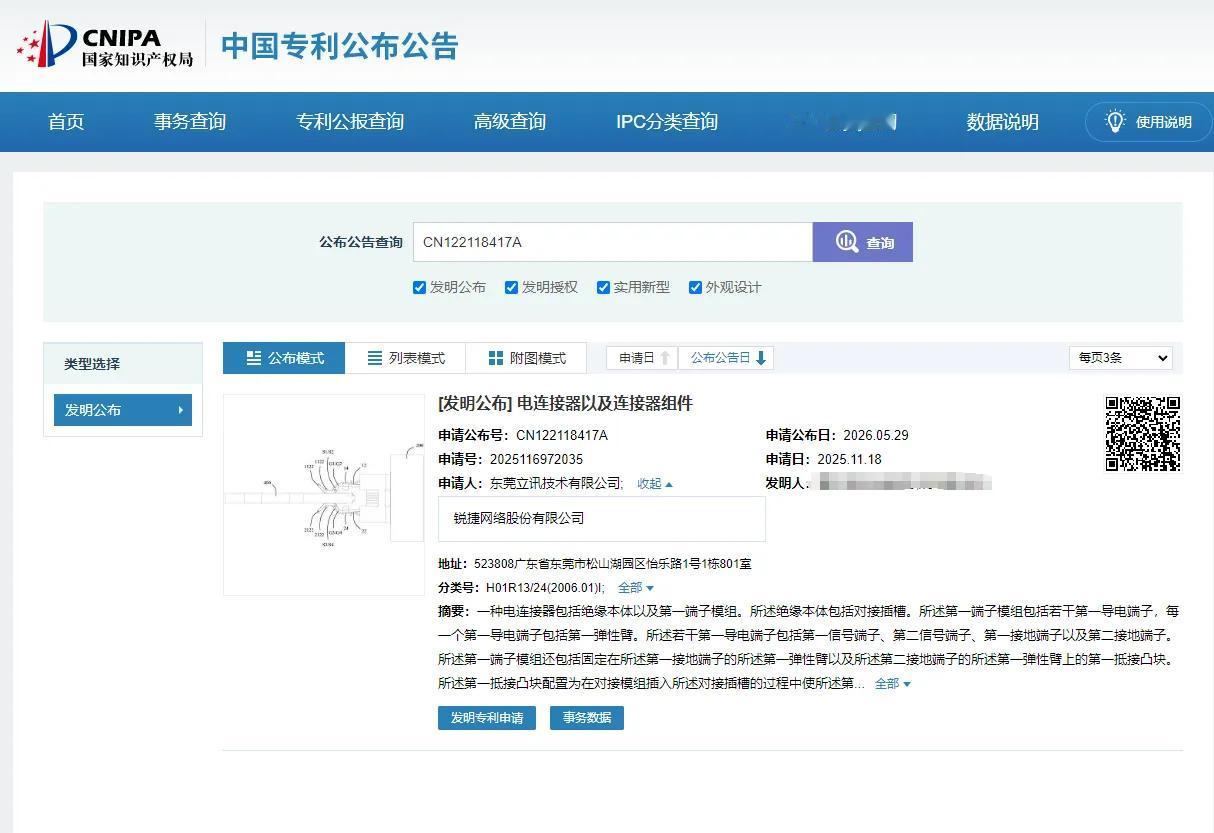Click the publication date 2026.05.29
Image resolution: width=1214 pixels, height=833 pixels.
click(876, 436)
